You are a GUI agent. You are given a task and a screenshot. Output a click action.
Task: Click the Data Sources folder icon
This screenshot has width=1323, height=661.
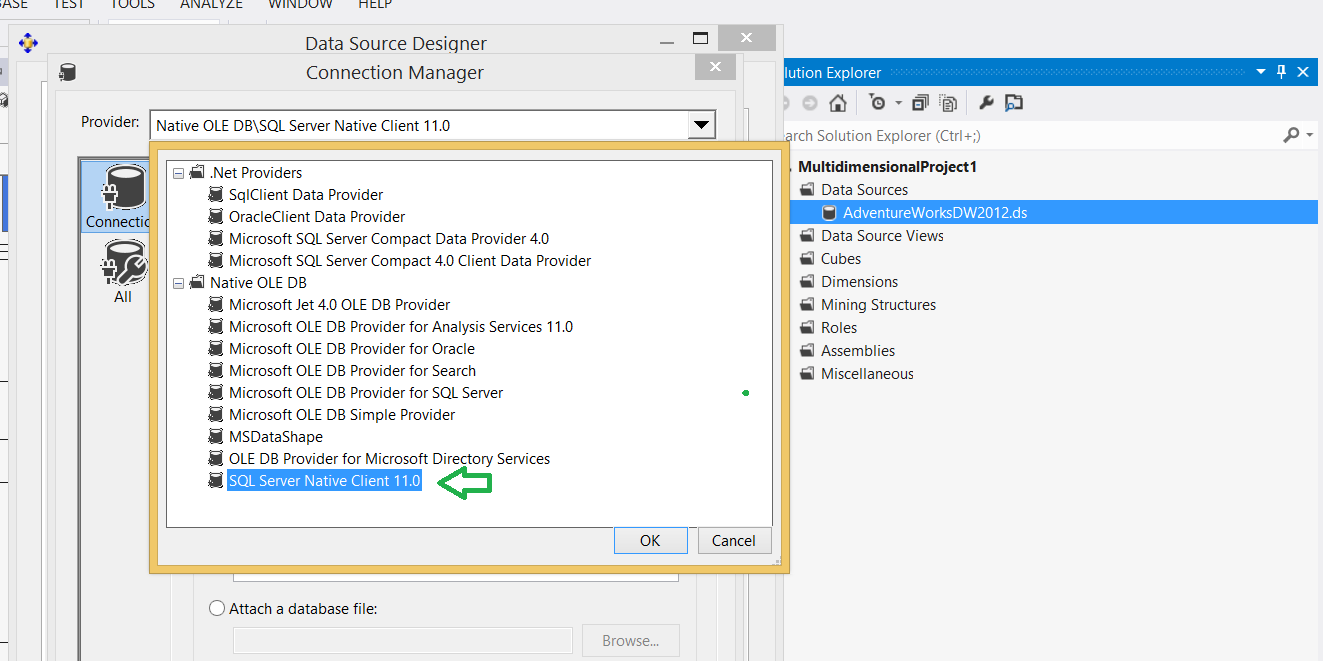coord(808,189)
